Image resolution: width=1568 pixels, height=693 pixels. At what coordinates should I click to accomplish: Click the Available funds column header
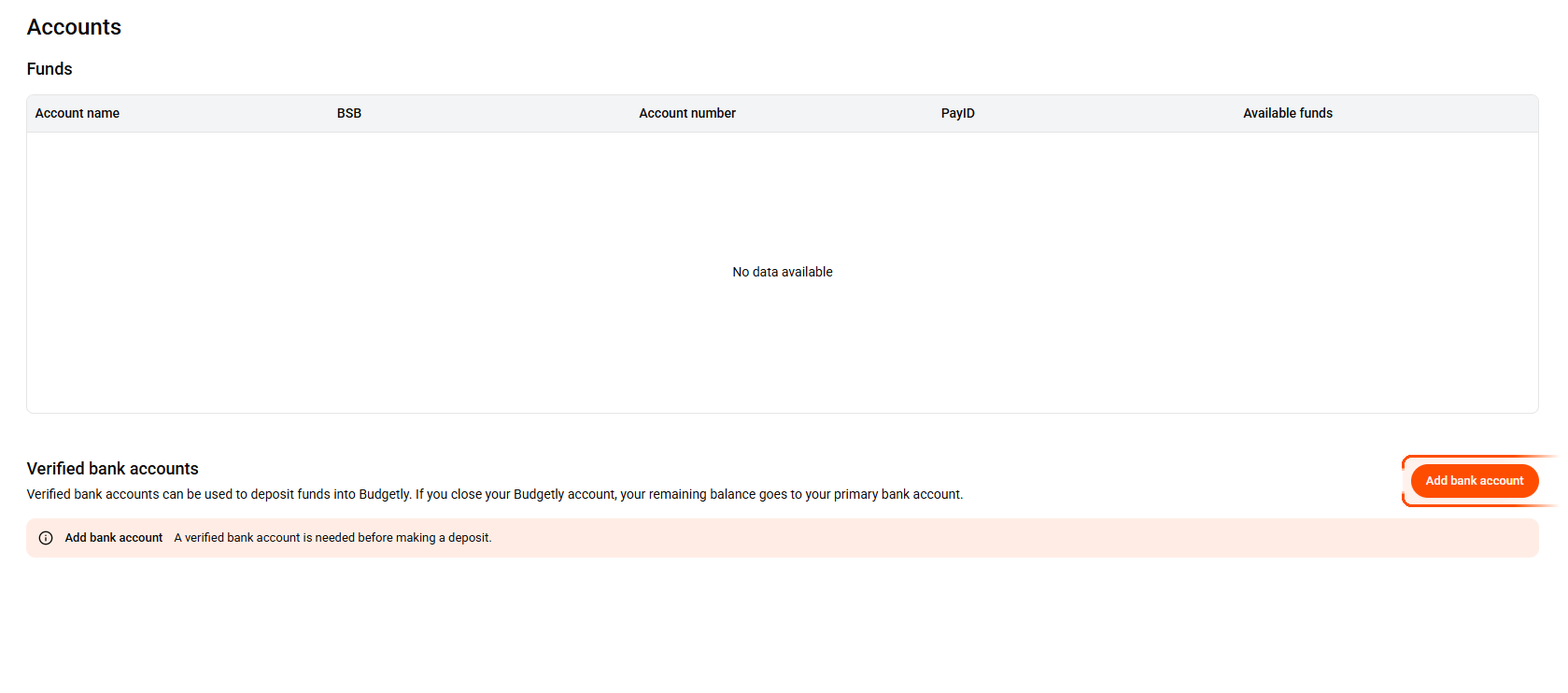[x=1287, y=113]
